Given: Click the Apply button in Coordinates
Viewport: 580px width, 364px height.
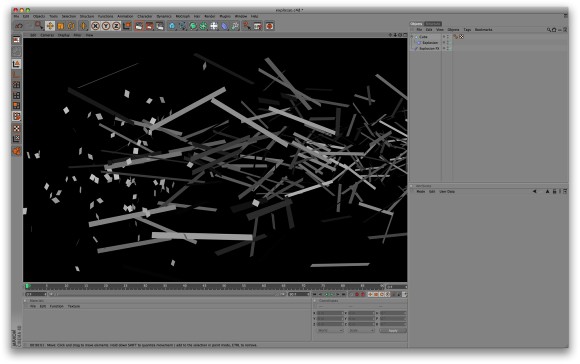Looking at the screenshot, I should 393,330.
